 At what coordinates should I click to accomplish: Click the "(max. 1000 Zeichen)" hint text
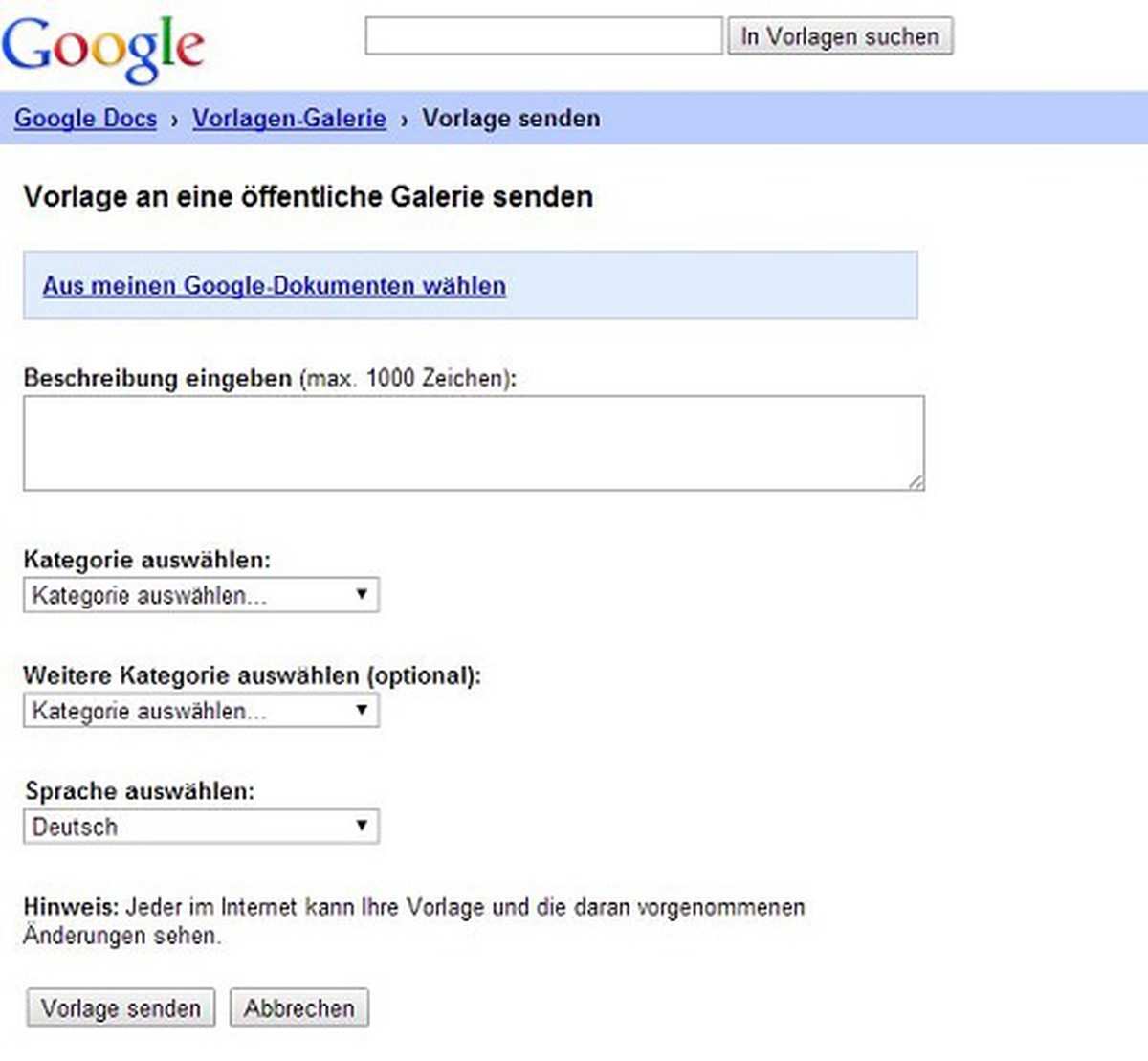(408, 378)
